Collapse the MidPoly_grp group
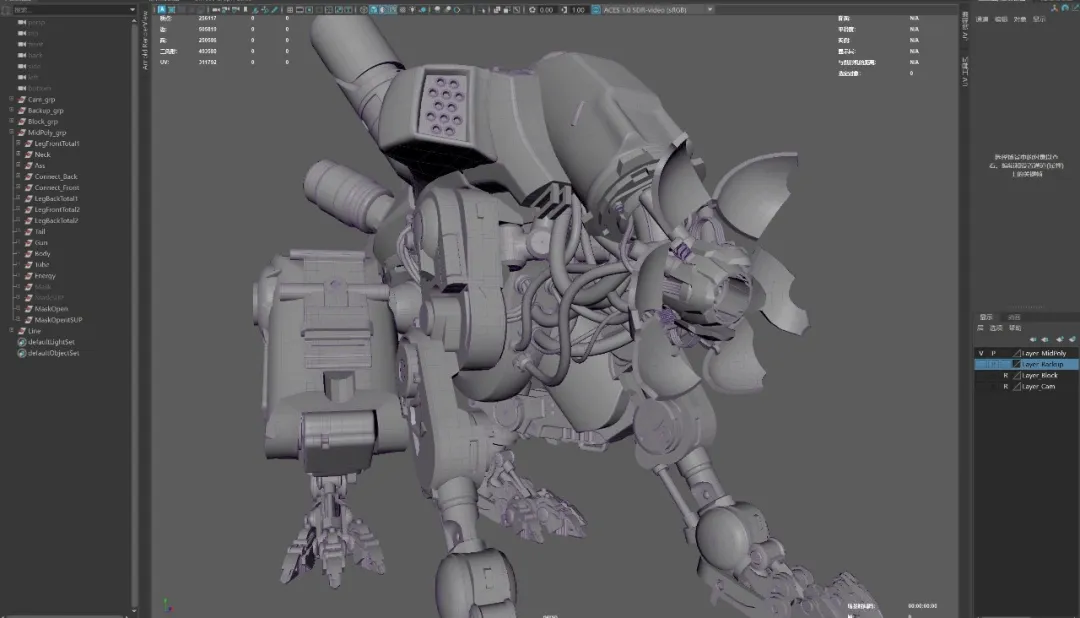The height and width of the screenshot is (618, 1080). [x=11, y=132]
